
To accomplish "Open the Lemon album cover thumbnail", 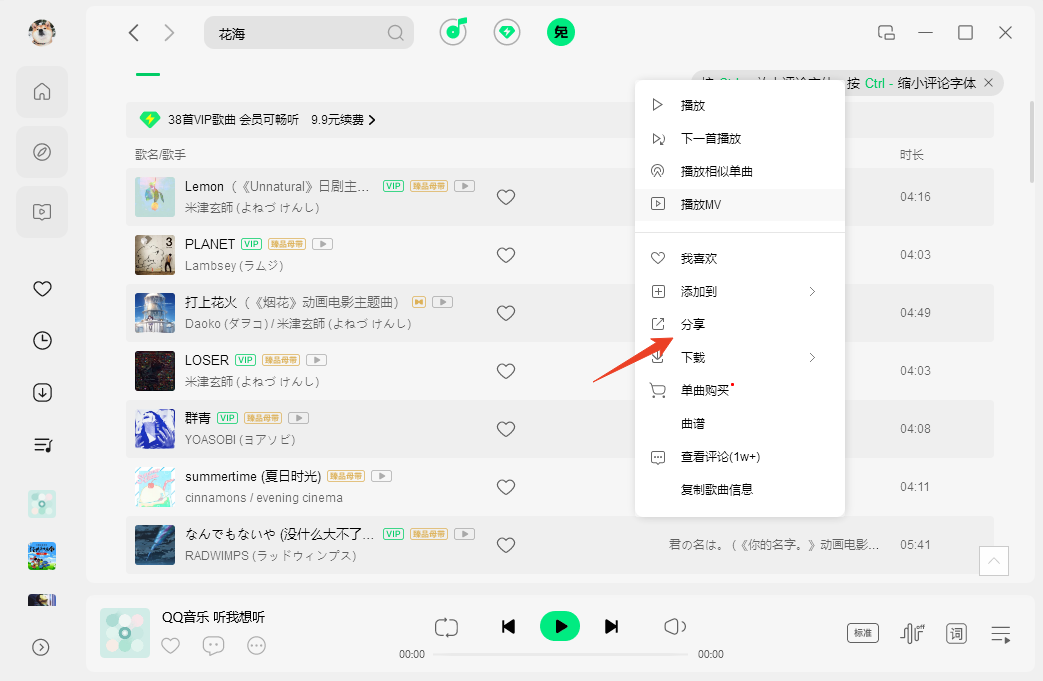I will (155, 197).
